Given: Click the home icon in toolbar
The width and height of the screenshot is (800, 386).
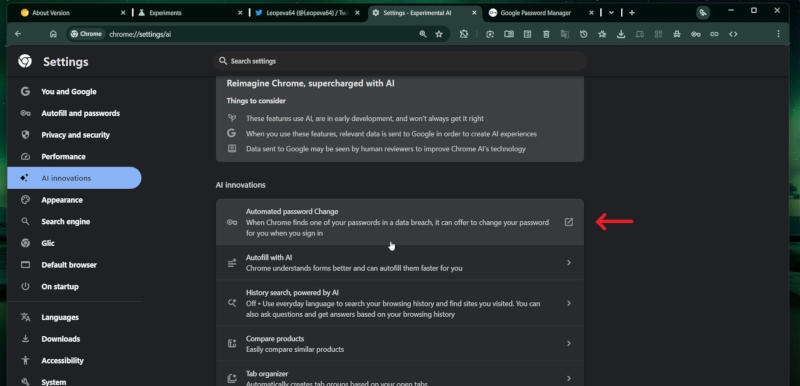Looking at the screenshot, I should pyautogui.click(x=53, y=34).
